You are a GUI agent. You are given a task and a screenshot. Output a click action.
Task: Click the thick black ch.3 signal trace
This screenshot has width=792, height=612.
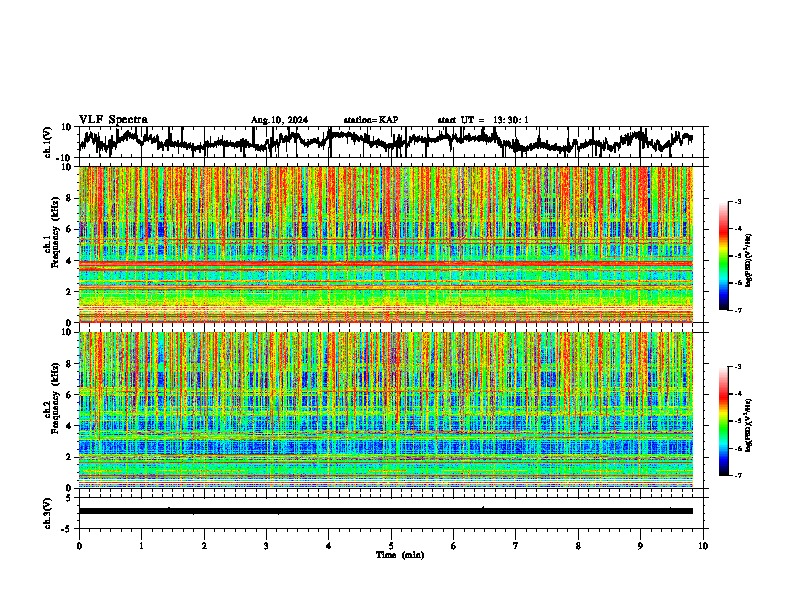(385, 511)
